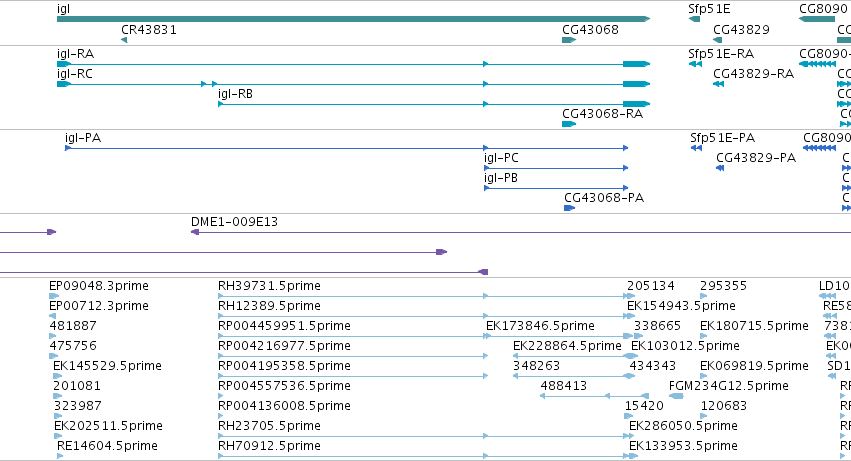Select the RP004557536.5prime EST label
The height and width of the screenshot is (461, 851).
pos(284,386)
